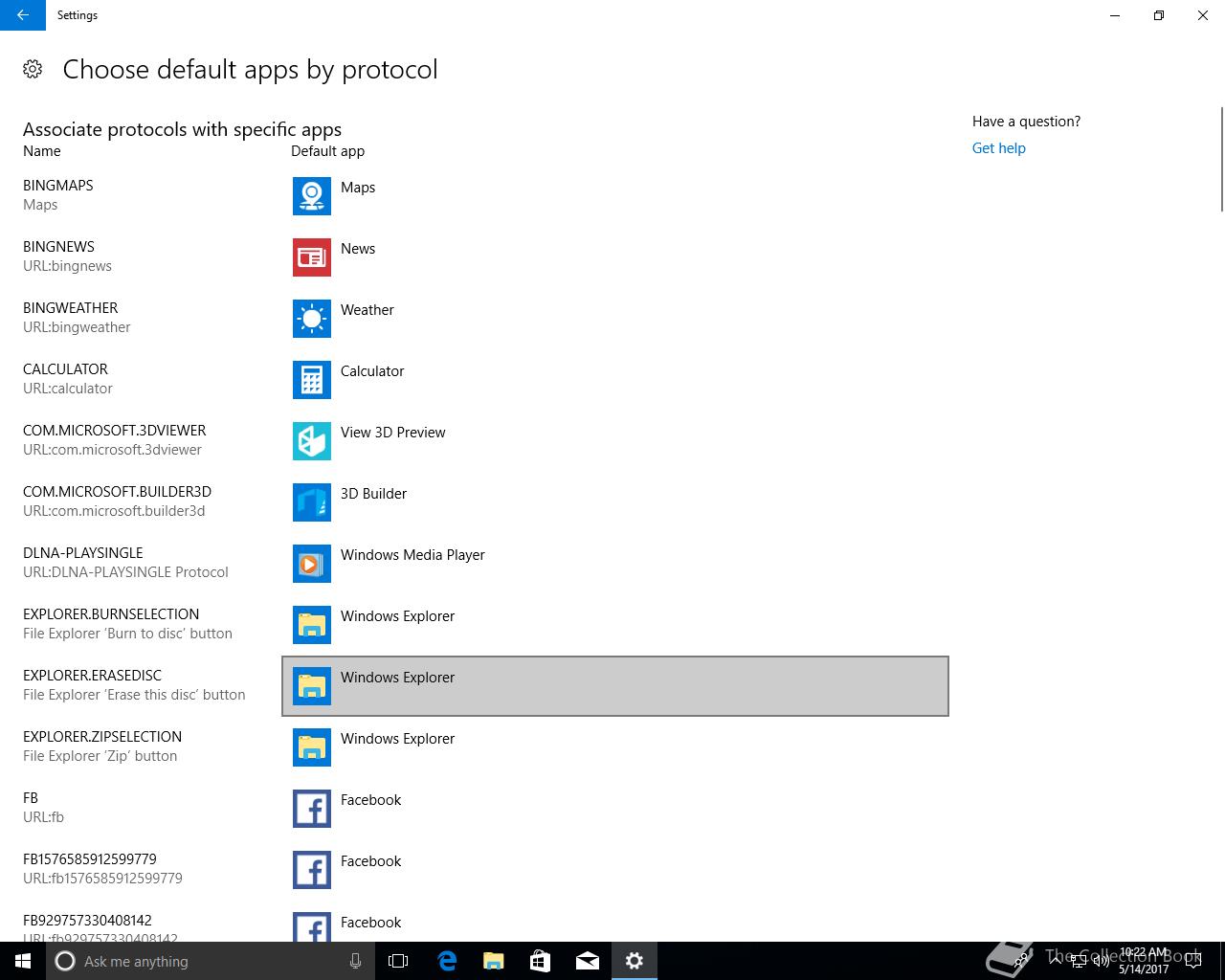The height and width of the screenshot is (980, 1225).
Task: Click the EXPLORER.ERASEDISC protocol name
Action: pyautogui.click(x=92, y=676)
